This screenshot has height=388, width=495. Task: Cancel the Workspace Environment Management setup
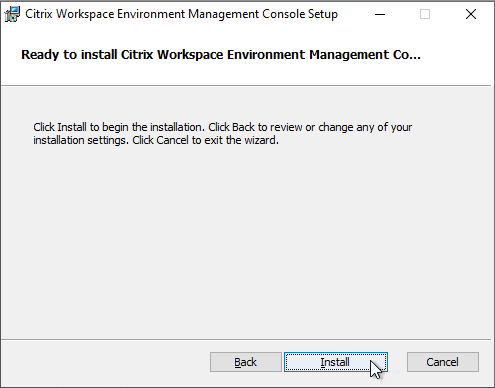click(x=443, y=362)
